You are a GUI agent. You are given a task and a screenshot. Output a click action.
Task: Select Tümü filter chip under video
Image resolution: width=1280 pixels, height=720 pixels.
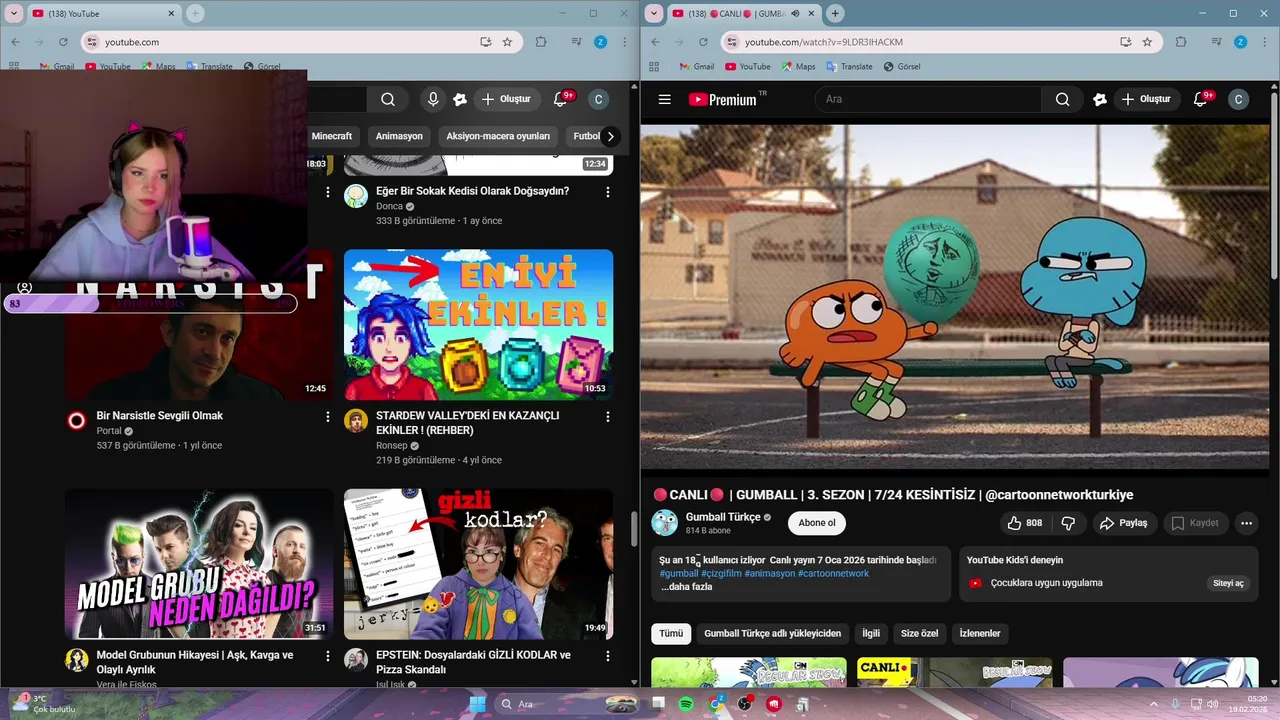(x=671, y=633)
